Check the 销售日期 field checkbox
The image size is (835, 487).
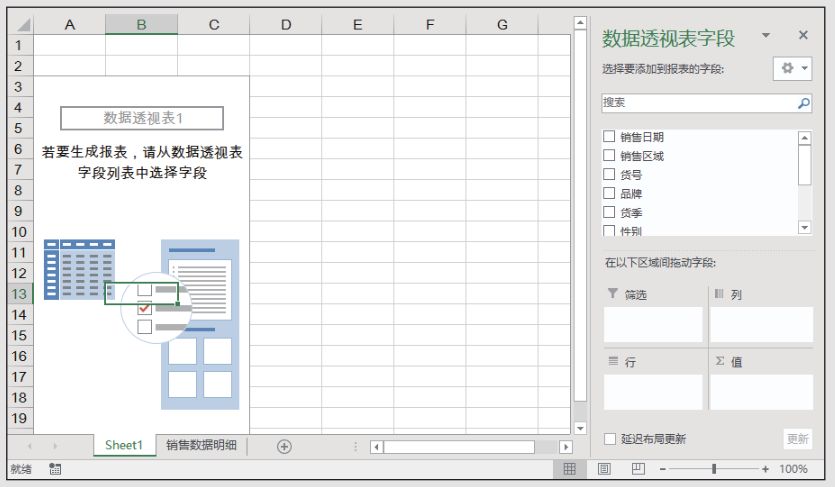click(x=609, y=137)
